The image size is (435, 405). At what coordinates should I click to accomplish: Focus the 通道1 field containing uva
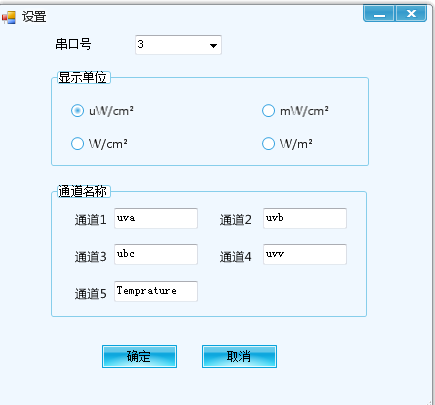click(156, 218)
